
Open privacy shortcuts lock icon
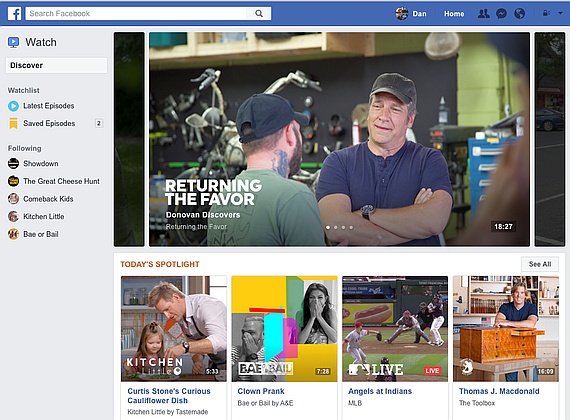546,13
